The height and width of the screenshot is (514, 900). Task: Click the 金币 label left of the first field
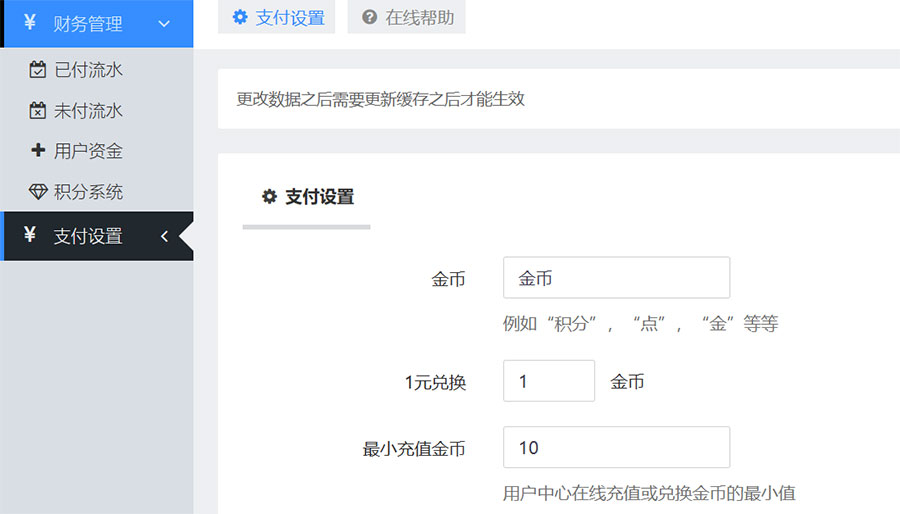coord(448,279)
